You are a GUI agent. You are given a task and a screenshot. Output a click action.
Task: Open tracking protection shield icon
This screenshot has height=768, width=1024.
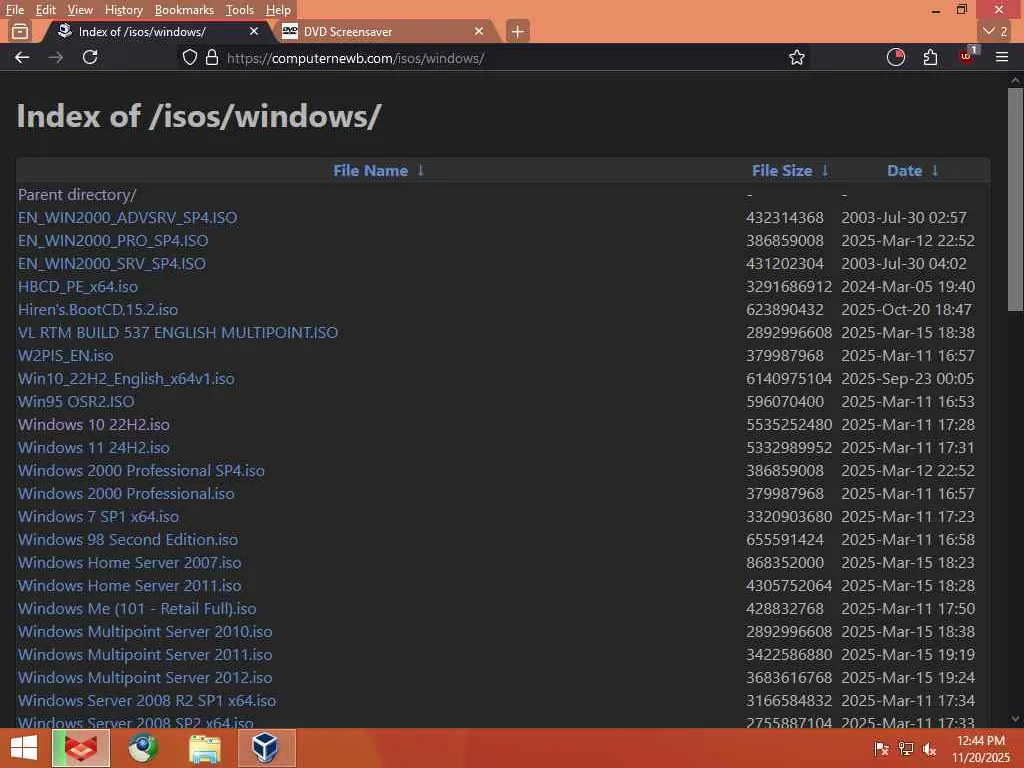(189, 57)
